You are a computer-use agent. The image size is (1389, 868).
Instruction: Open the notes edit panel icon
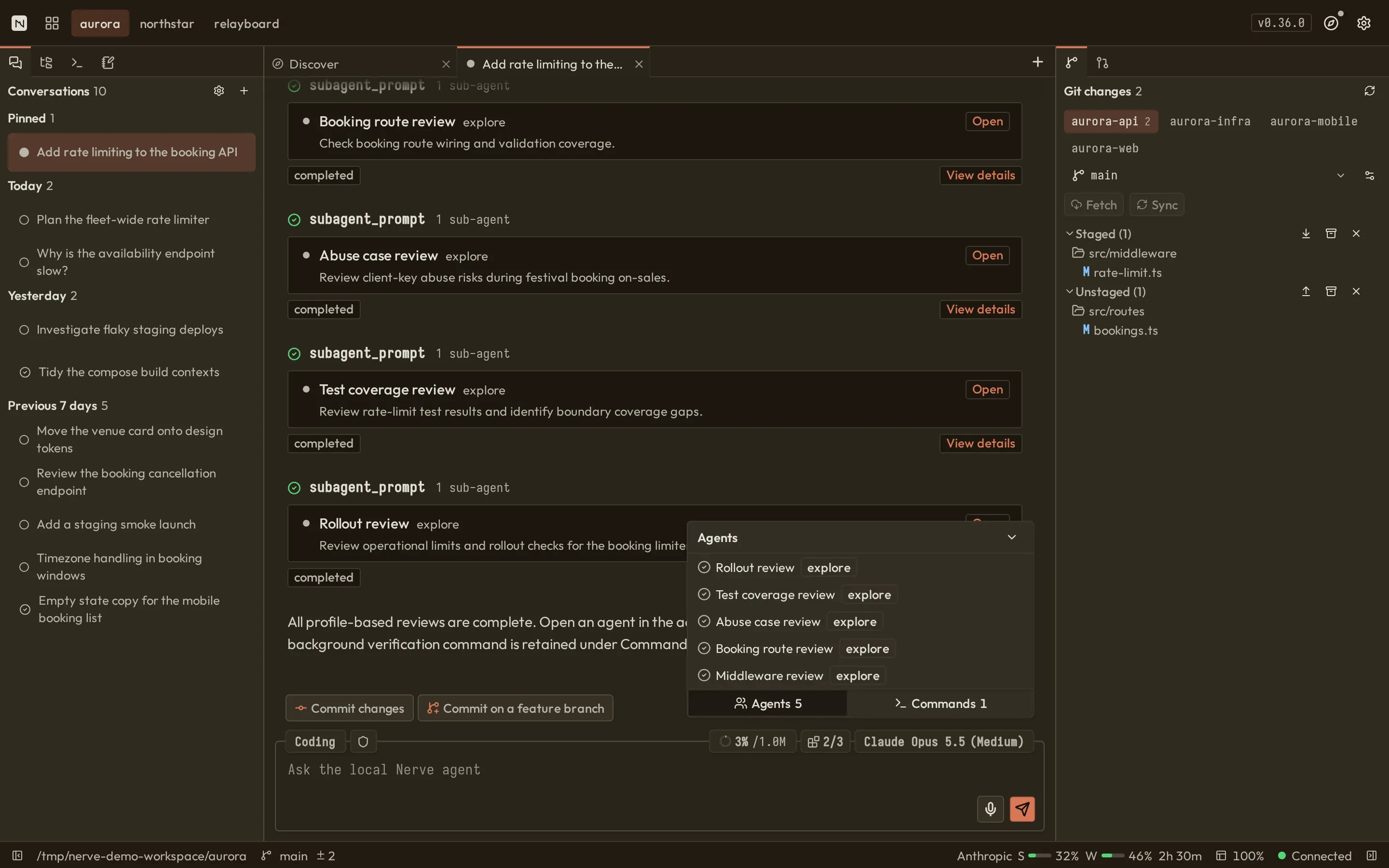(x=108, y=63)
